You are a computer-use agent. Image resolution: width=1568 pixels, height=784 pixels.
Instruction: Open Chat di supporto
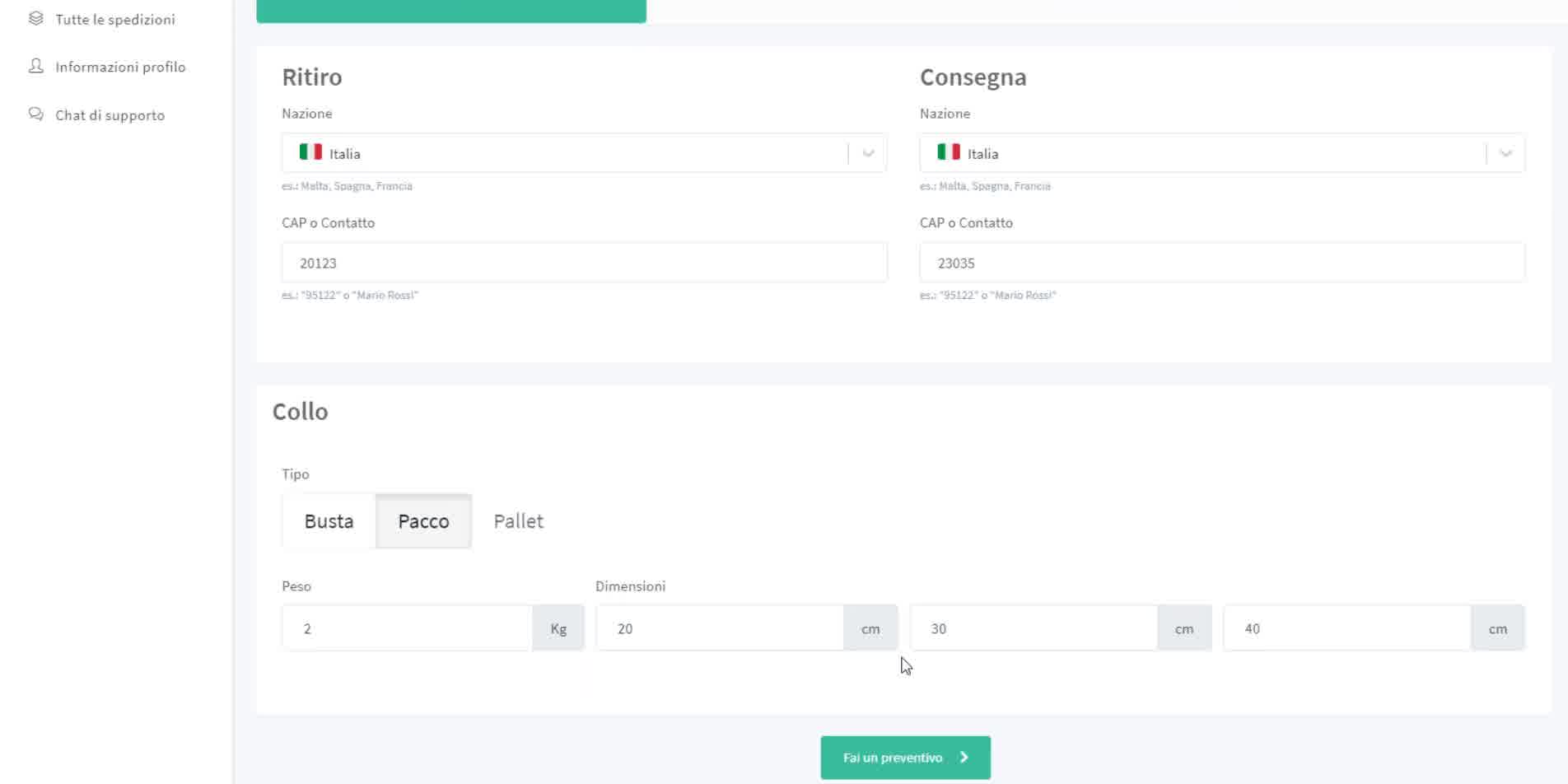pos(110,115)
